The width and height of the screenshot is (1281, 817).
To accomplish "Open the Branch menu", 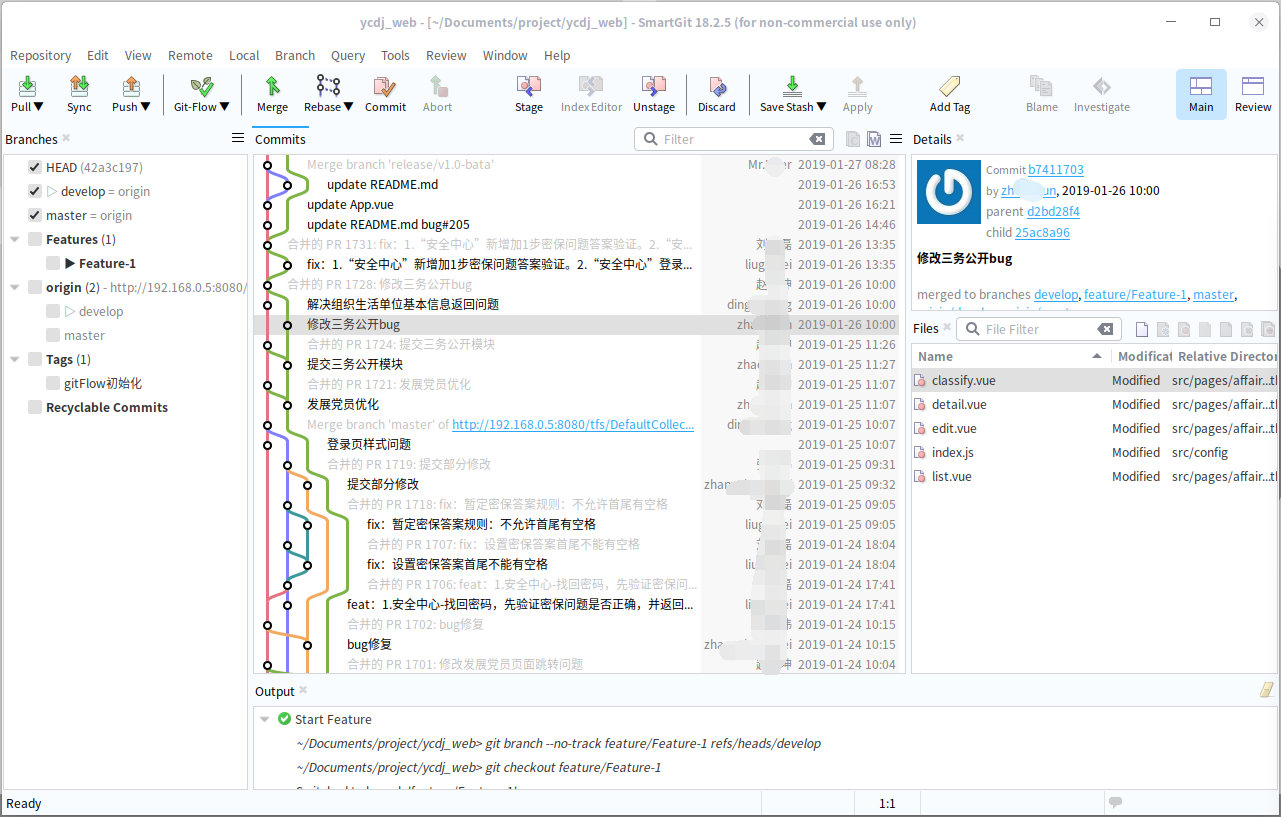I will click(x=295, y=55).
